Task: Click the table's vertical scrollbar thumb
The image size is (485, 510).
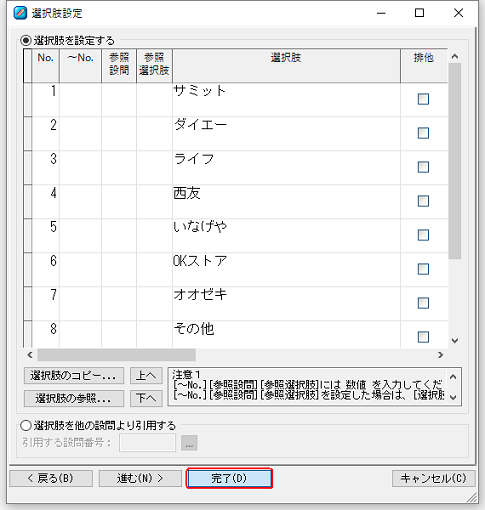Action: 455,161
